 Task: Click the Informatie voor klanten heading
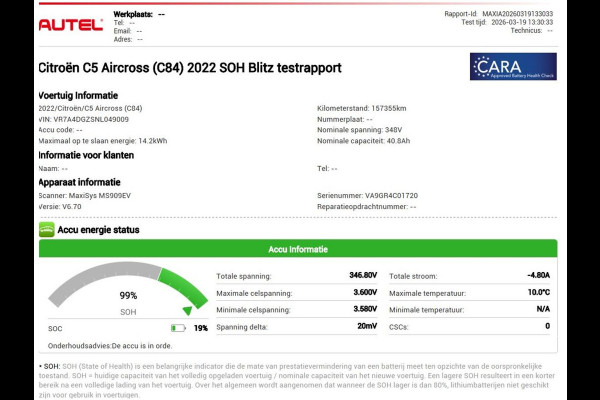(x=86, y=155)
